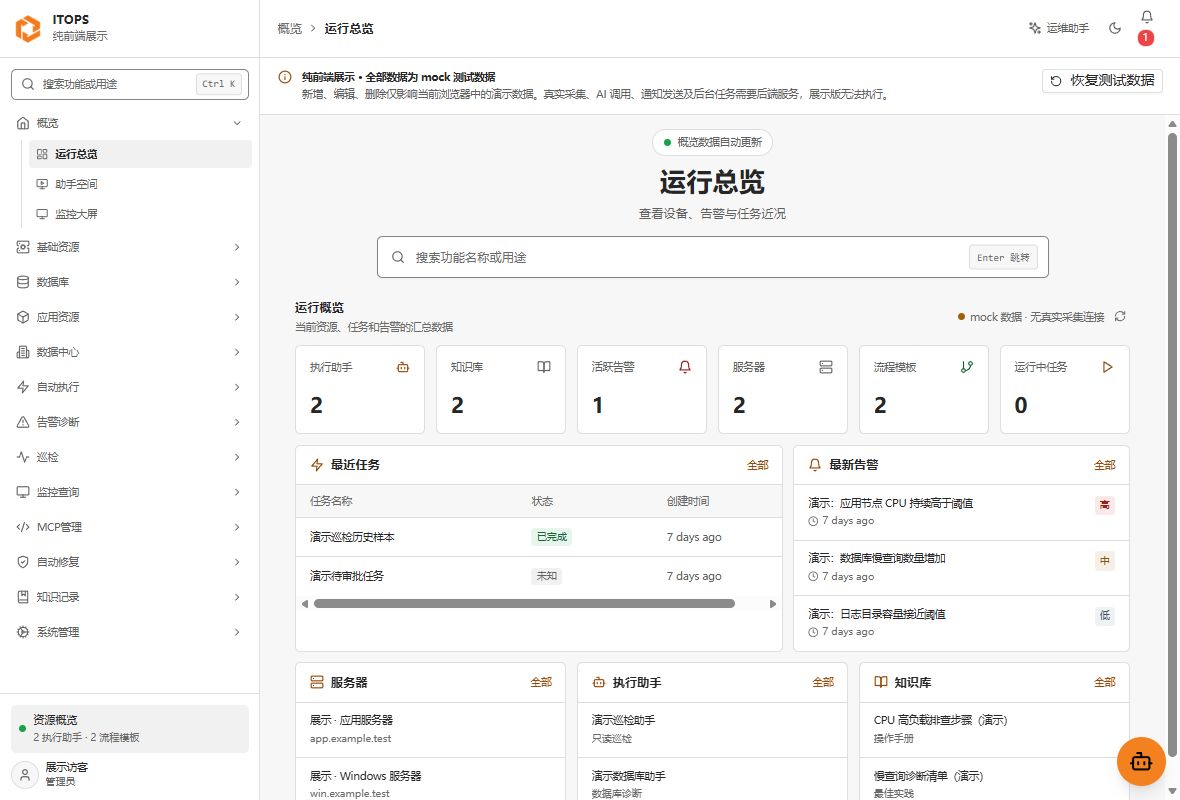Open 监控大屏 in sidebar

pyautogui.click(x=140, y=214)
